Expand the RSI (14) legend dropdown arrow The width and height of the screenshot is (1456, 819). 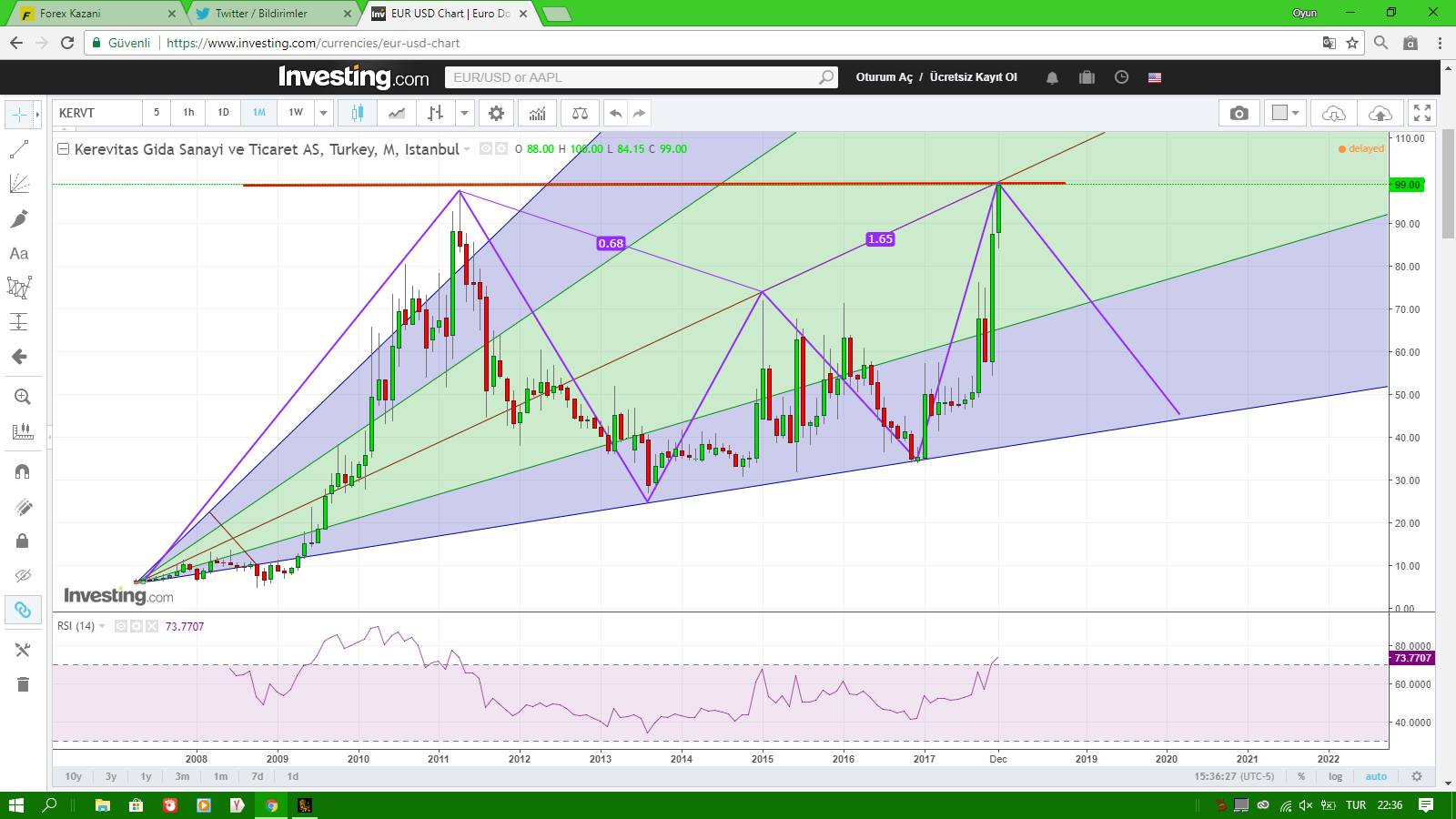pos(102,626)
